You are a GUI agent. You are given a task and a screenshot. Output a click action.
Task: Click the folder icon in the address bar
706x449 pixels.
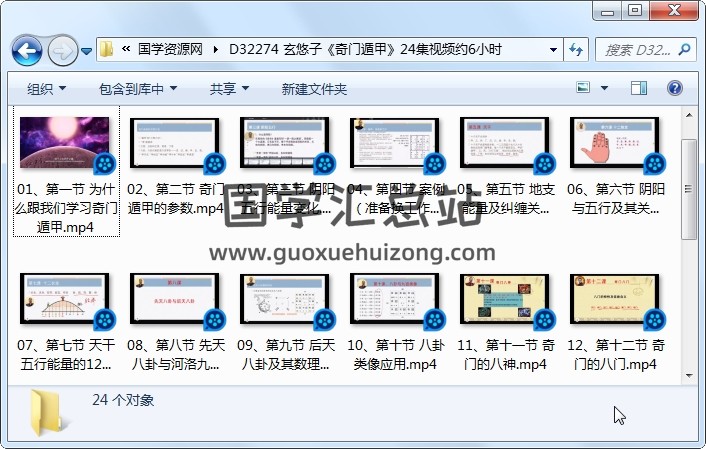click(107, 49)
